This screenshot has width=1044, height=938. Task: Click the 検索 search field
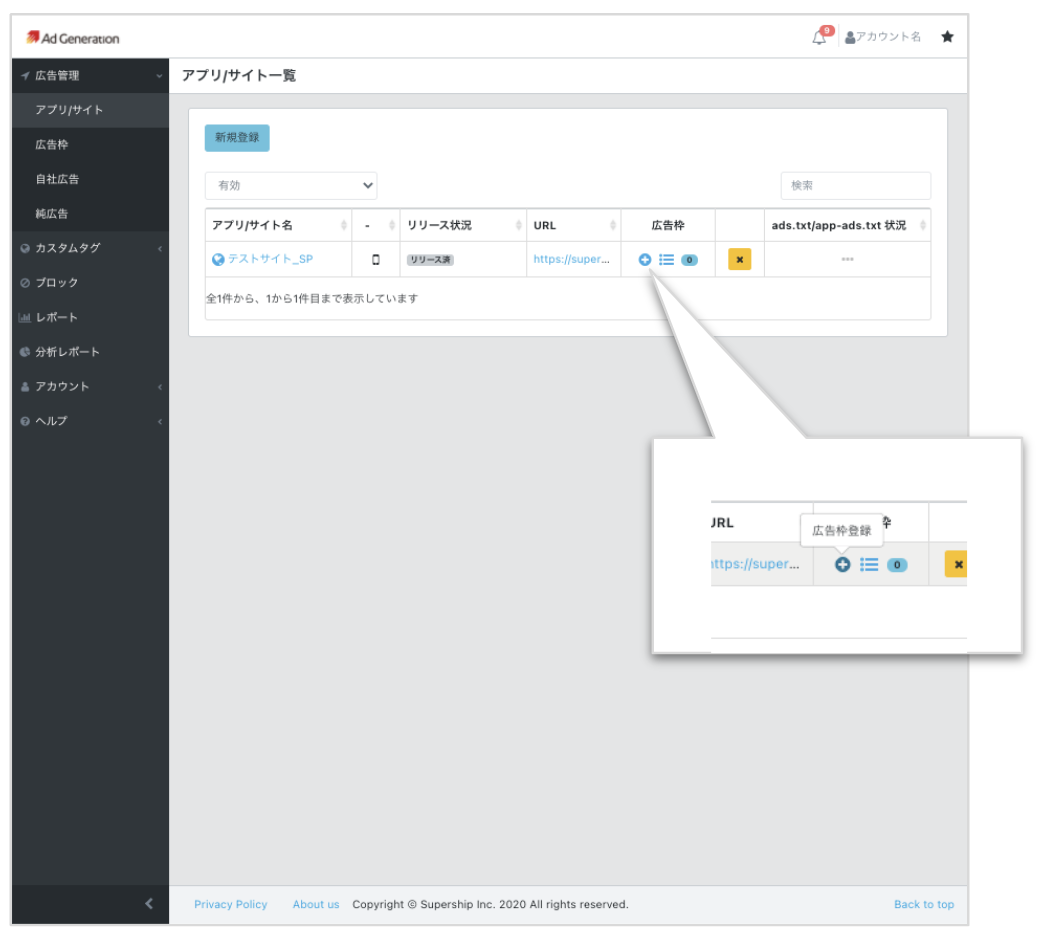pos(855,185)
